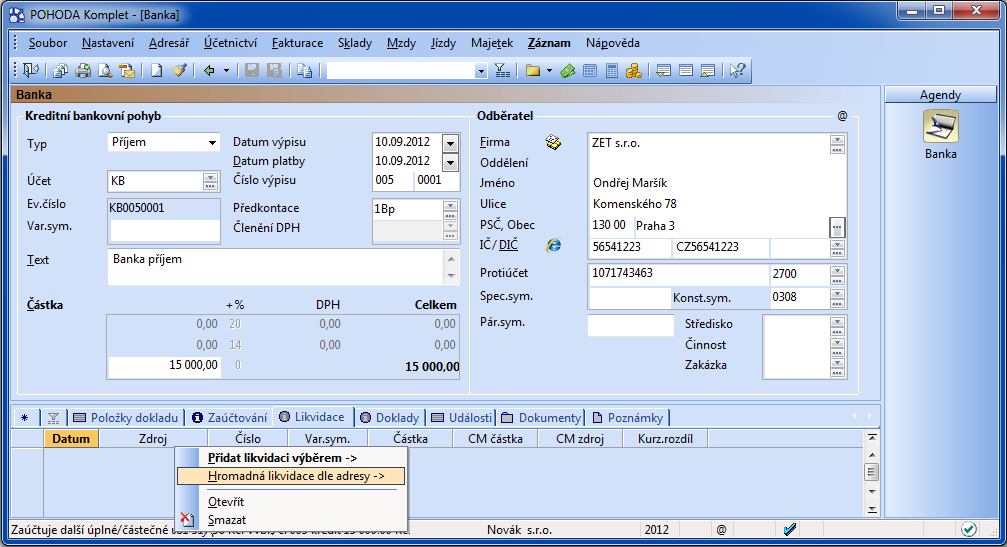The height and width of the screenshot is (547, 1007).
Task: Click the green back arrow icon
Action: pos(209,71)
